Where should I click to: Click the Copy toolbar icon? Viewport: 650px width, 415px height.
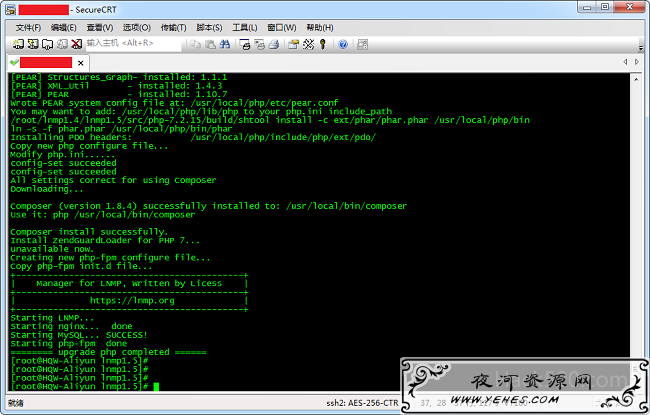[x=196, y=44]
